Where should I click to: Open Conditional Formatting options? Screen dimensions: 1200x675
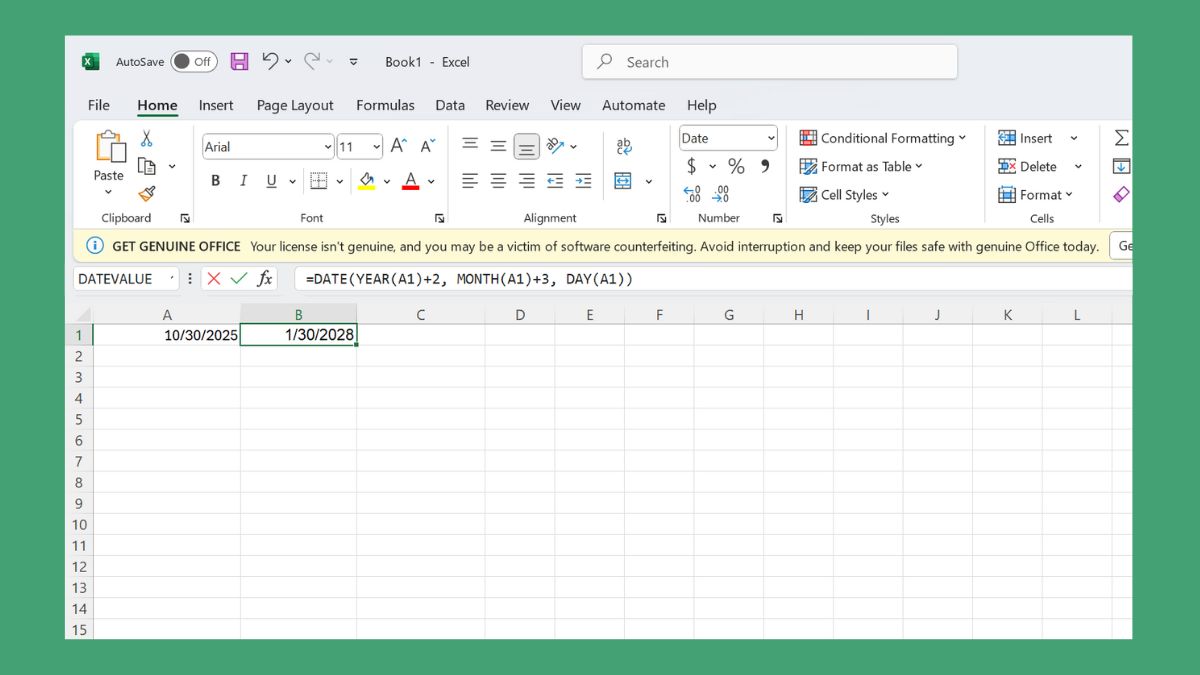point(884,138)
